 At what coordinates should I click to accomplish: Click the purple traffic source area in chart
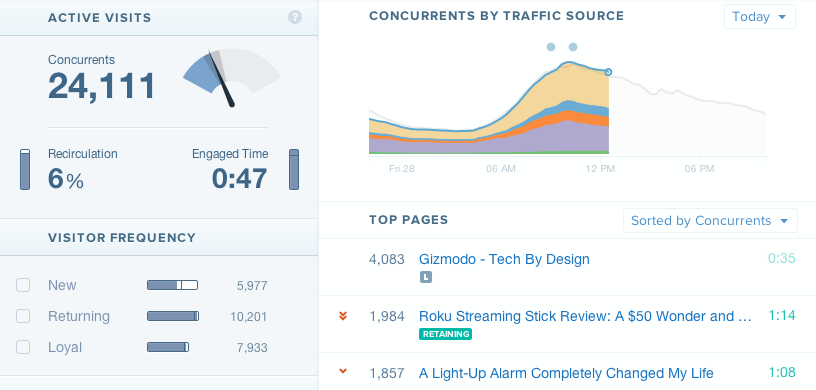(567, 136)
